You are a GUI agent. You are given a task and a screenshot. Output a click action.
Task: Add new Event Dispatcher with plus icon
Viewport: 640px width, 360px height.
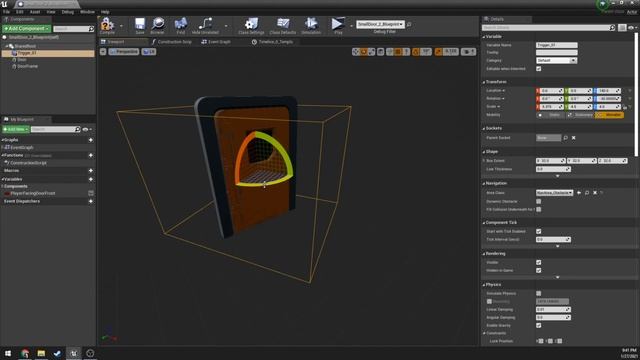[91, 201]
